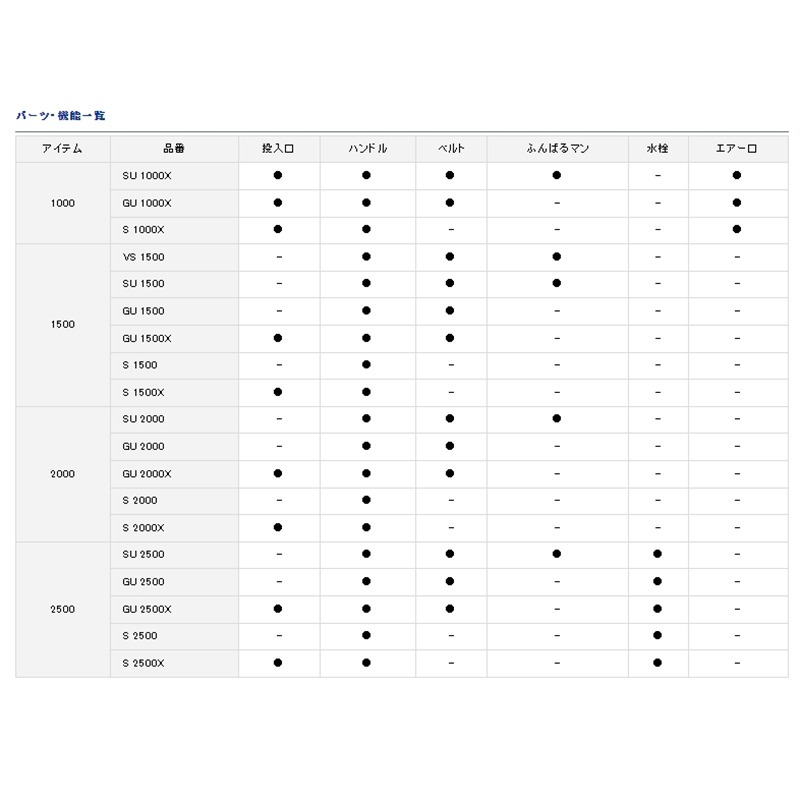
Task: Click the 投入口 dot for GU 1500X
Action: click(278, 338)
